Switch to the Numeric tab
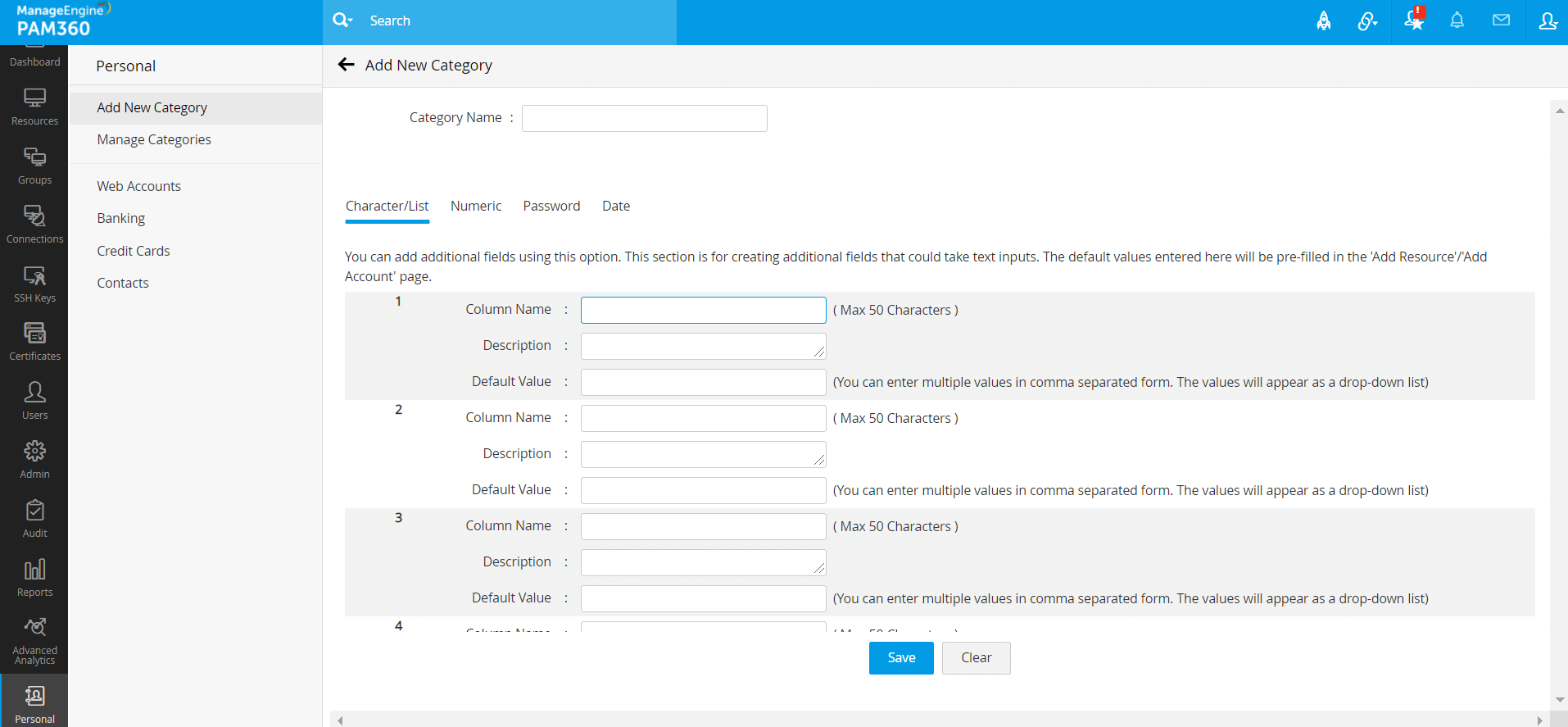The height and width of the screenshot is (727, 1568). pos(476,207)
